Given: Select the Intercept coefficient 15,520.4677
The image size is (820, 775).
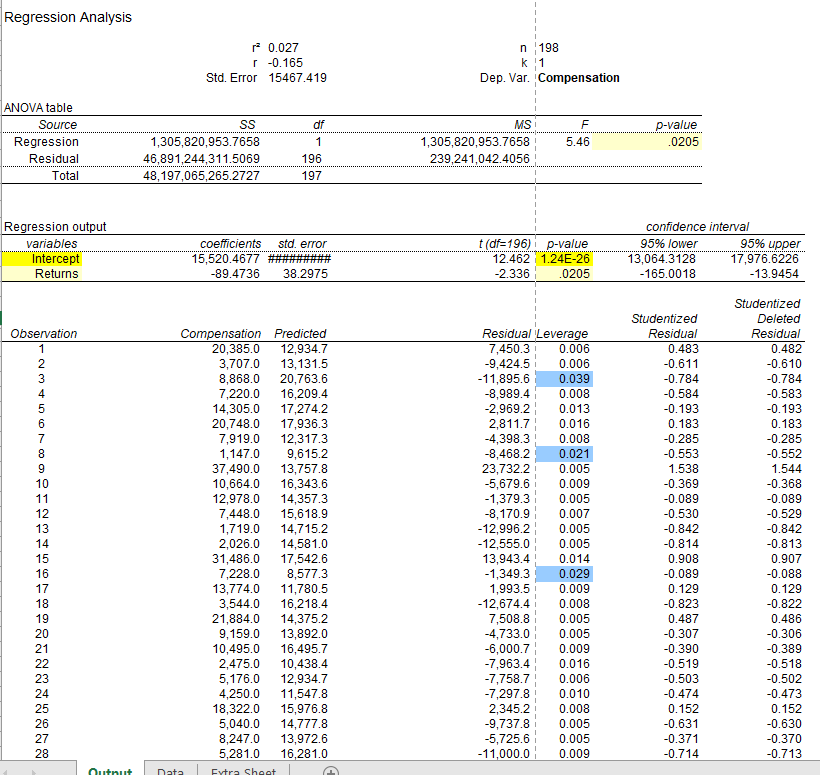Looking at the screenshot, I should click(225, 259).
